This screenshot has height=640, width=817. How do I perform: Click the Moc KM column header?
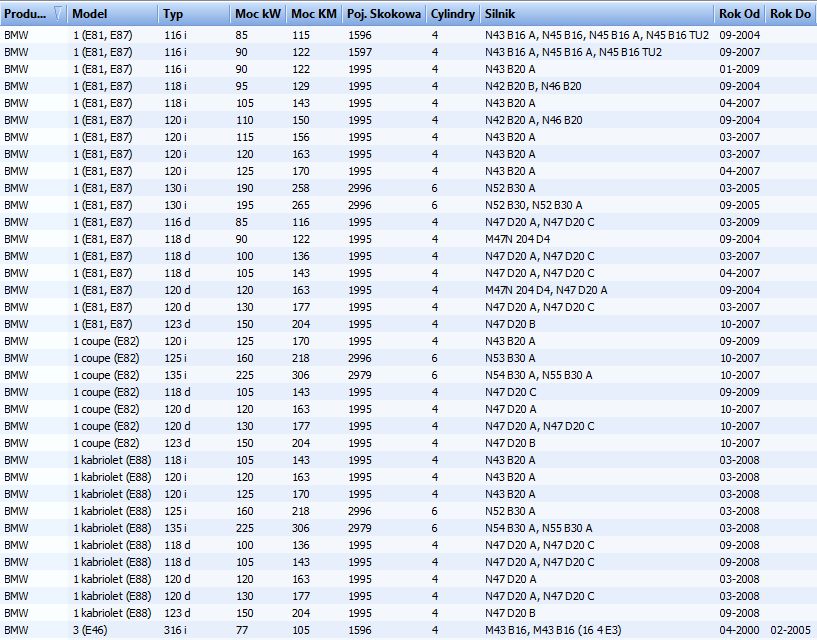(314, 14)
